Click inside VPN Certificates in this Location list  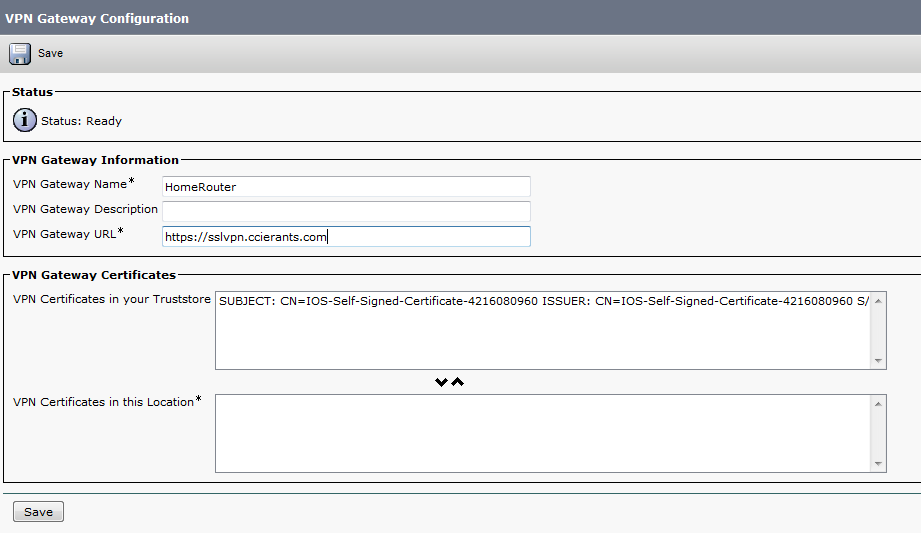(x=543, y=433)
